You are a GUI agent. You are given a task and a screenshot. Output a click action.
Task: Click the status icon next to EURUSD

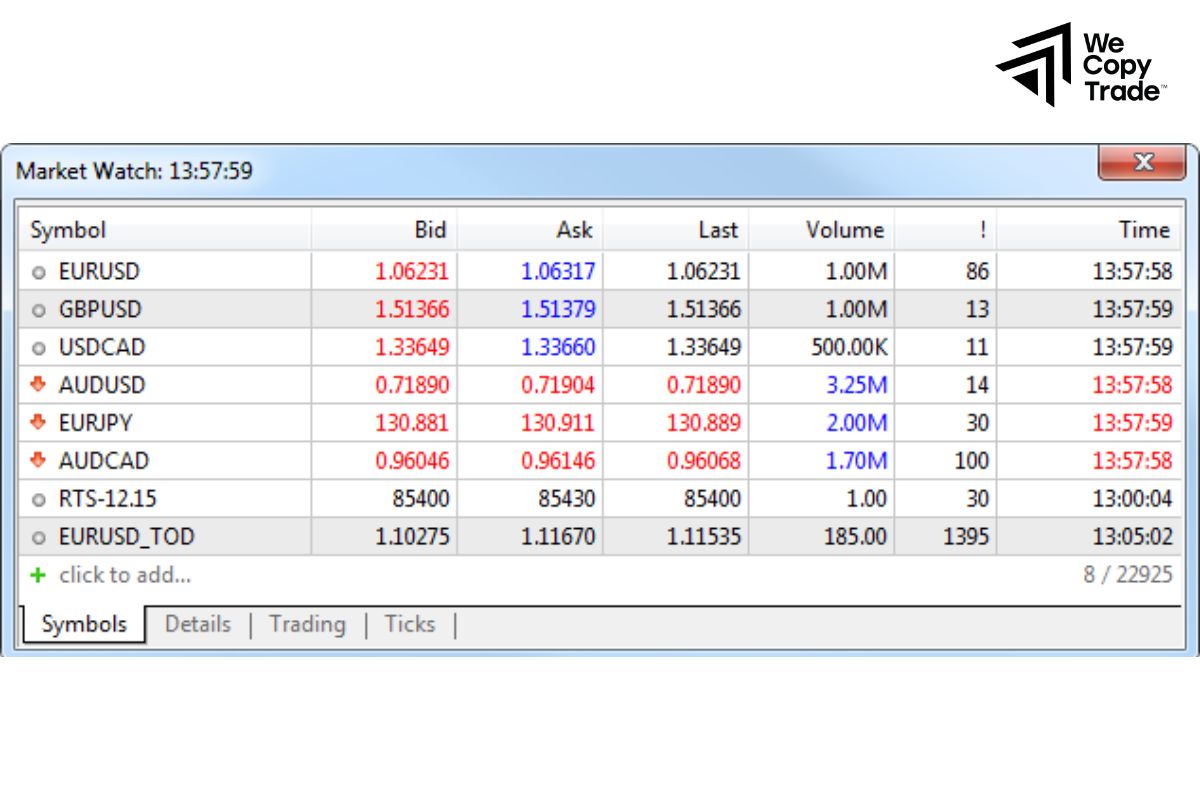coord(36,271)
